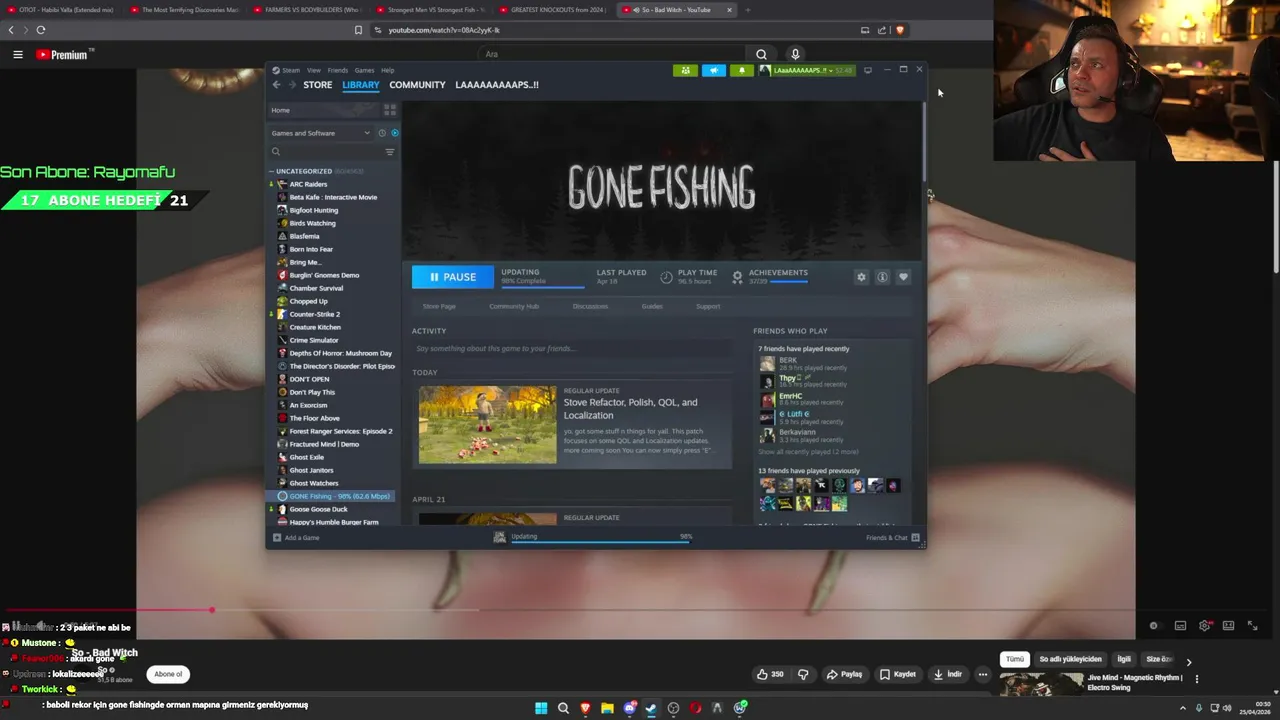Screen dimensions: 1280x720
Task: Click the activity post text box
Action: (x=573, y=348)
